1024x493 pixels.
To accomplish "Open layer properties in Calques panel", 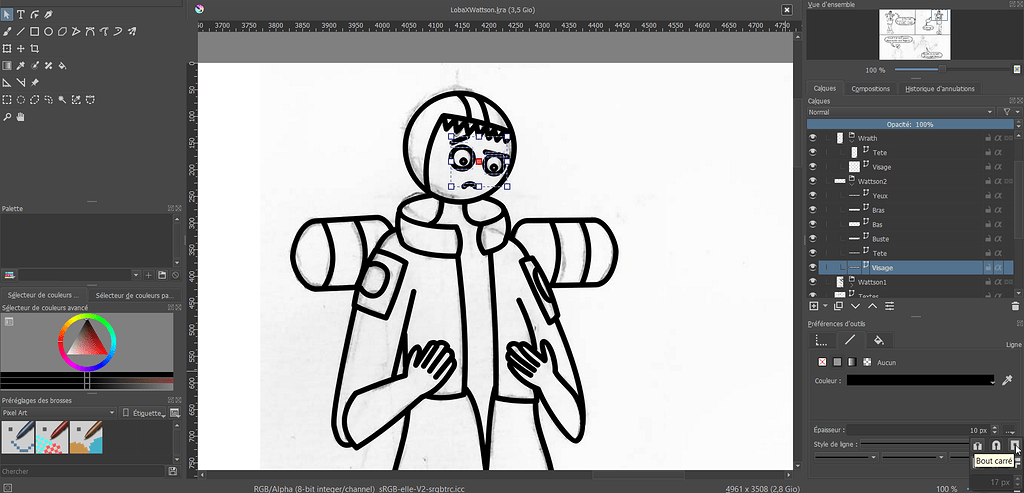I will point(889,306).
